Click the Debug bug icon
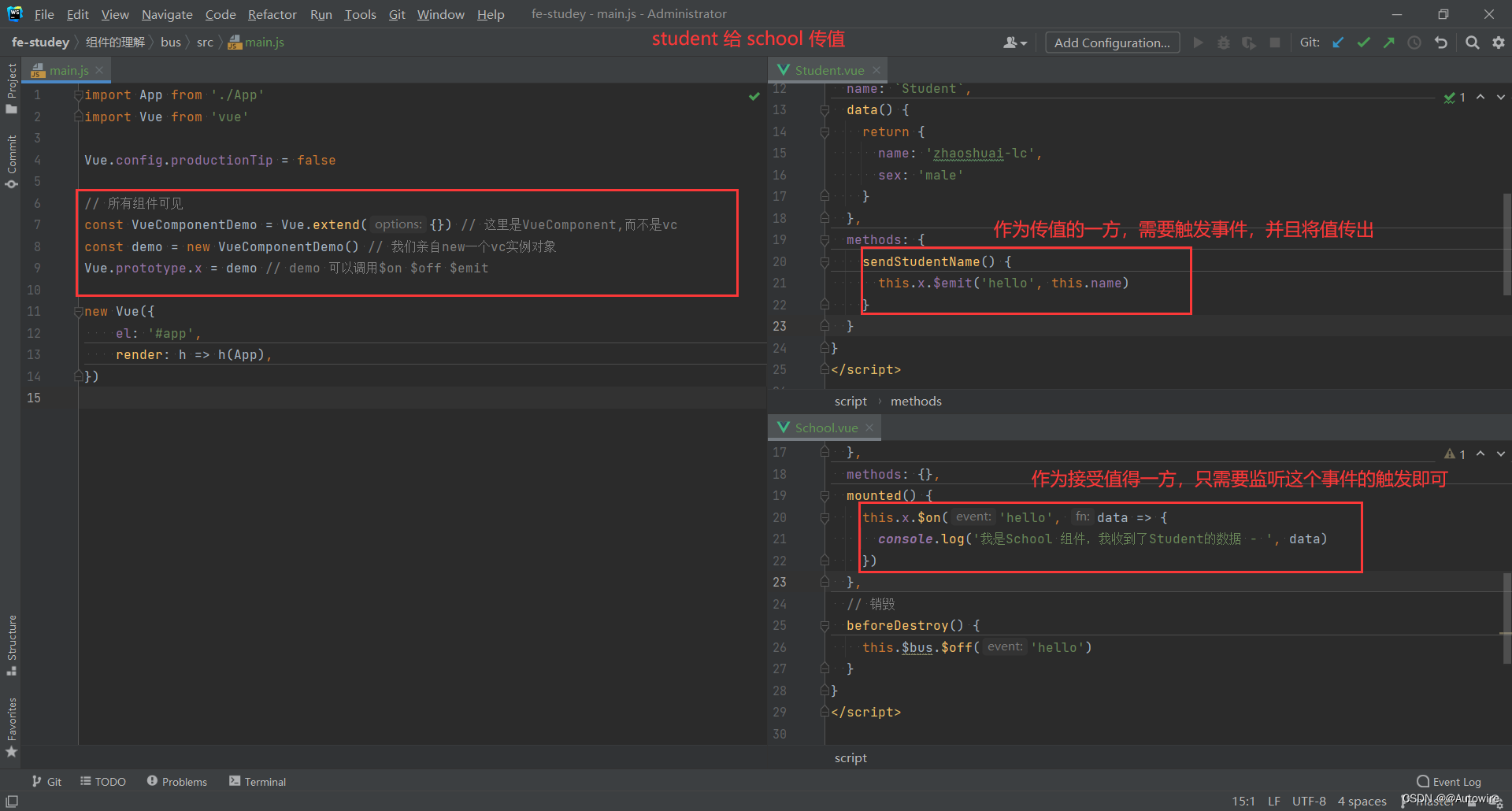The width and height of the screenshot is (1512, 811). (1223, 43)
